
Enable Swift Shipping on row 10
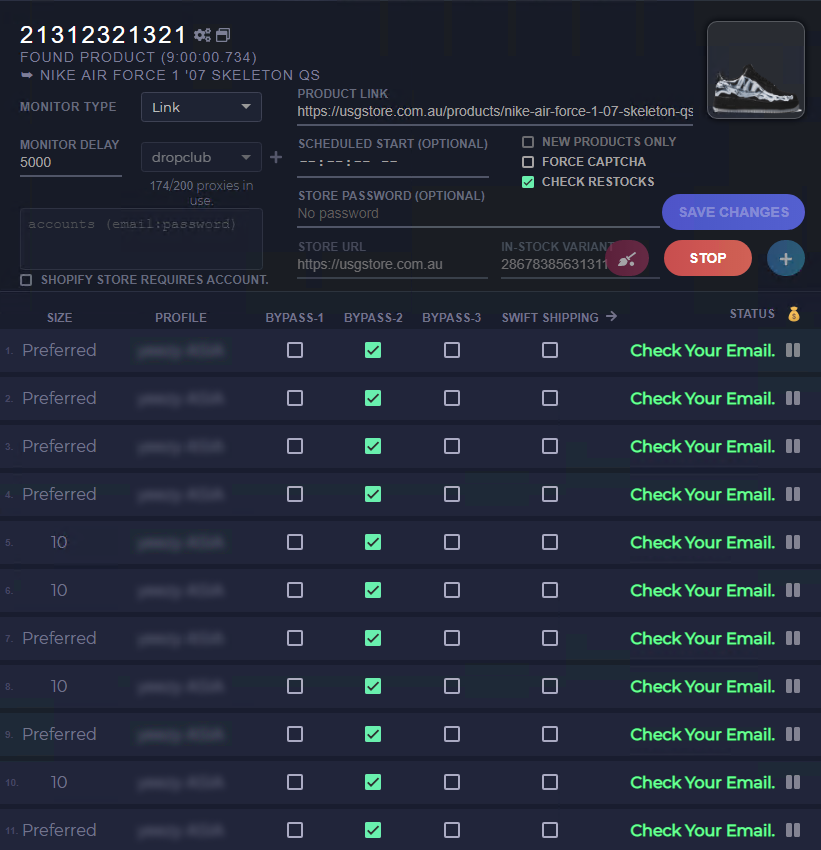[550, 782]
